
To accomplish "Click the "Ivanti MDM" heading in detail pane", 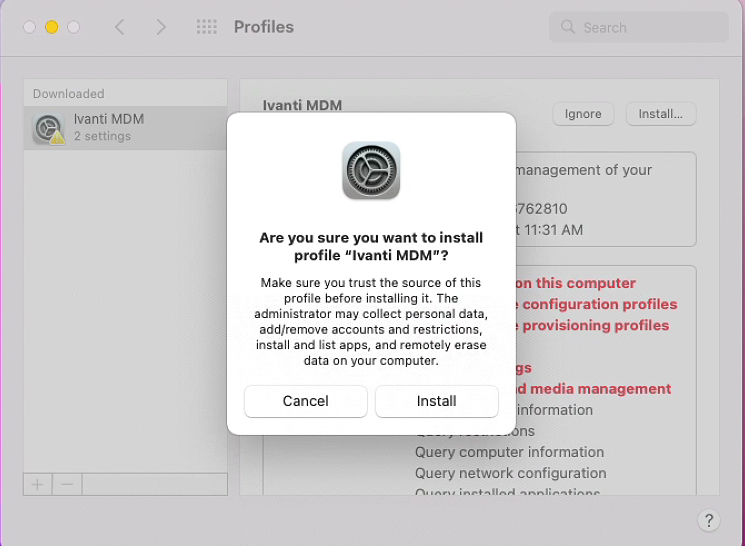I will (x=302, y=105).
